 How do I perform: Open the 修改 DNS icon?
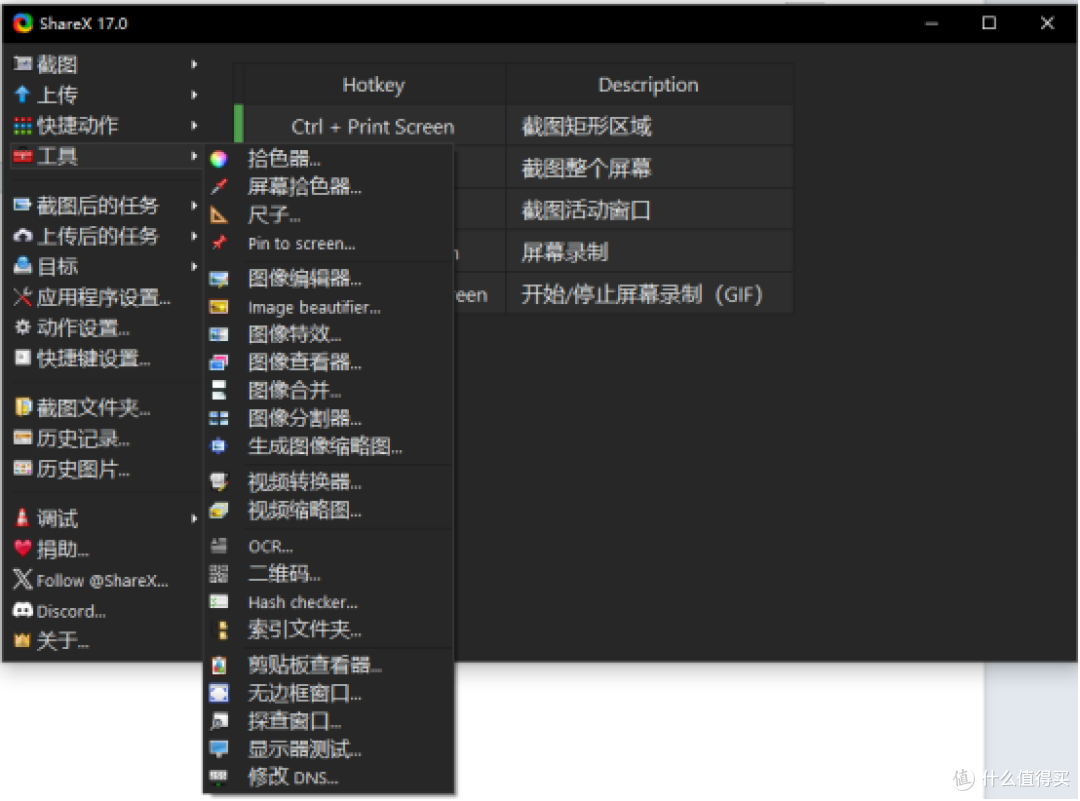click(219, 777)
